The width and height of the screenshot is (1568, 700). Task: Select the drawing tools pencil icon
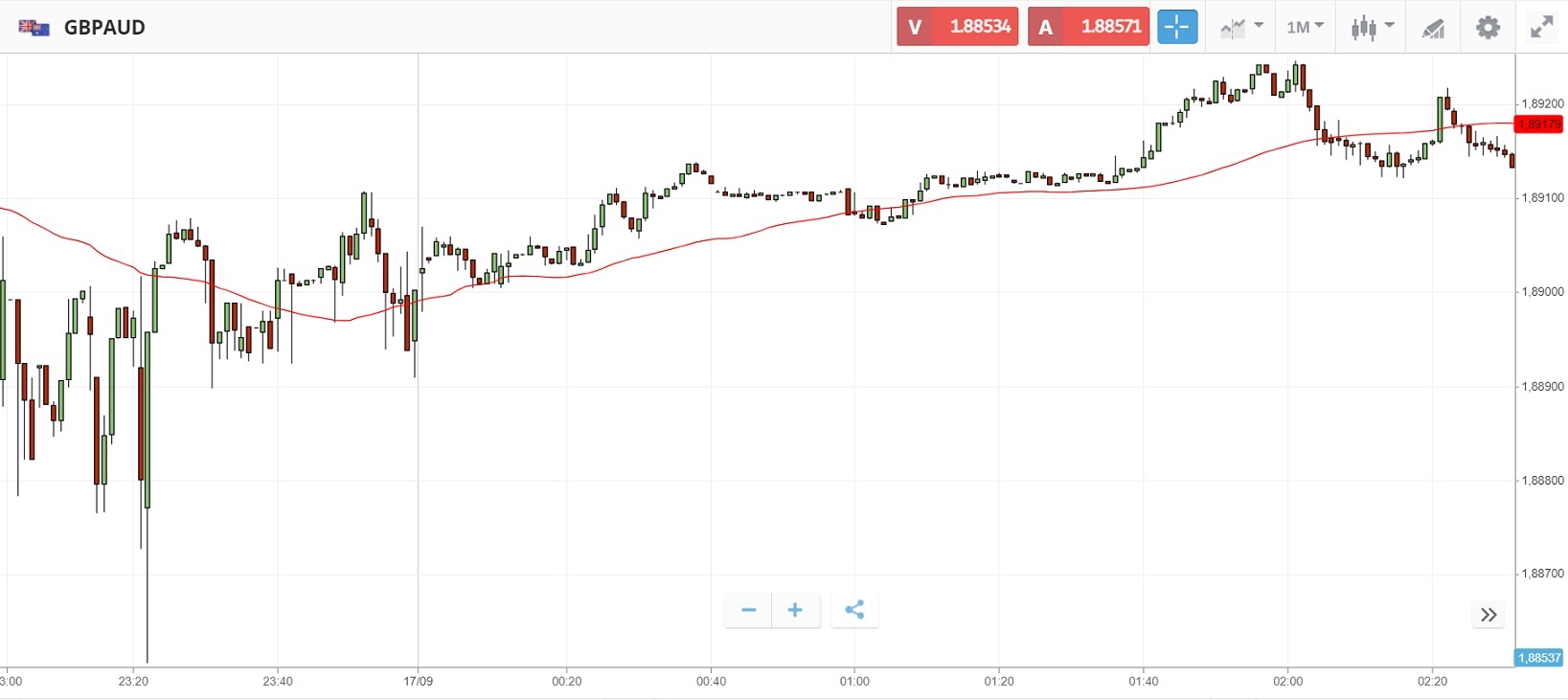(1433, 28)
